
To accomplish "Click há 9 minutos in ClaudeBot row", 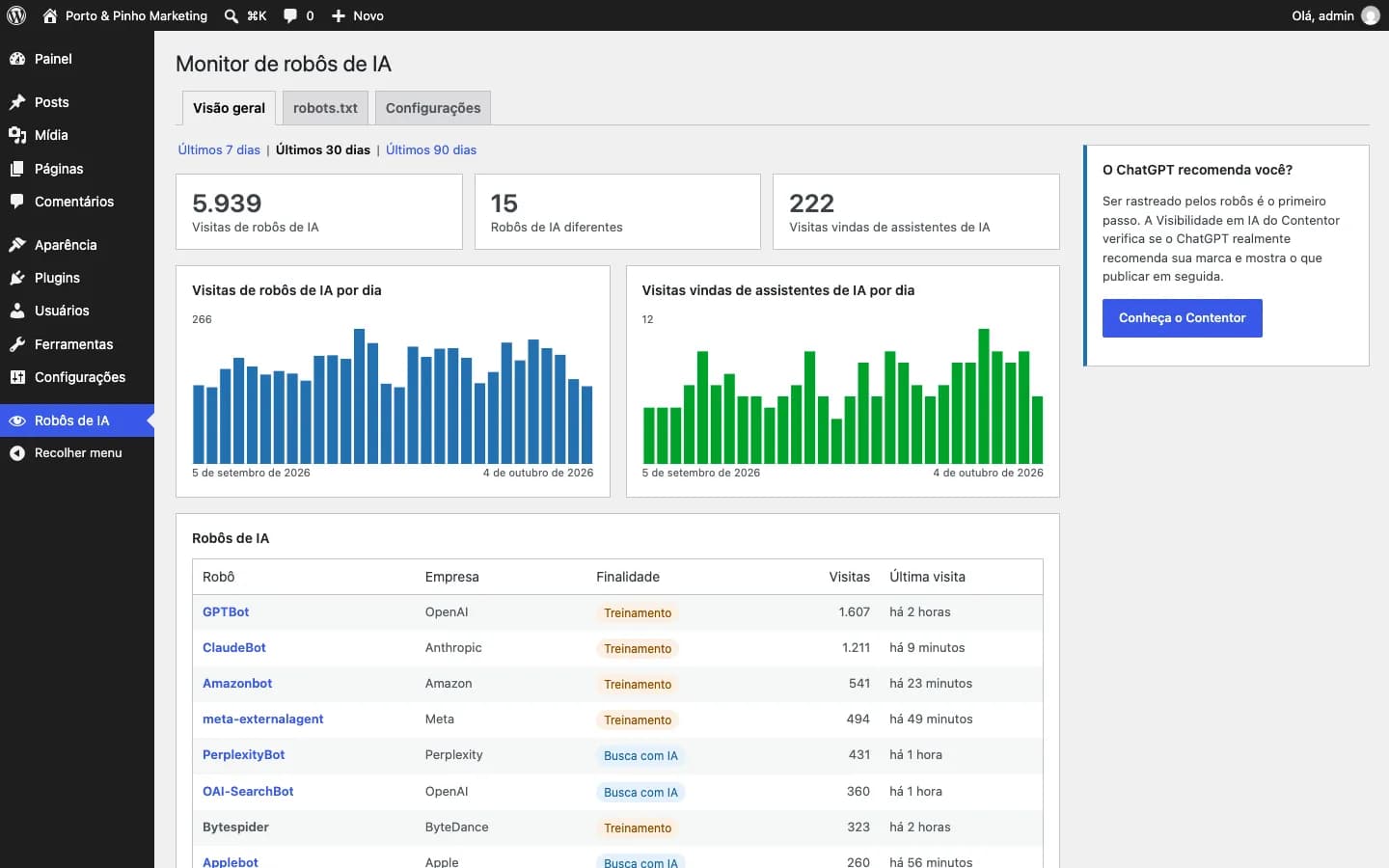I will click(927, 648).
